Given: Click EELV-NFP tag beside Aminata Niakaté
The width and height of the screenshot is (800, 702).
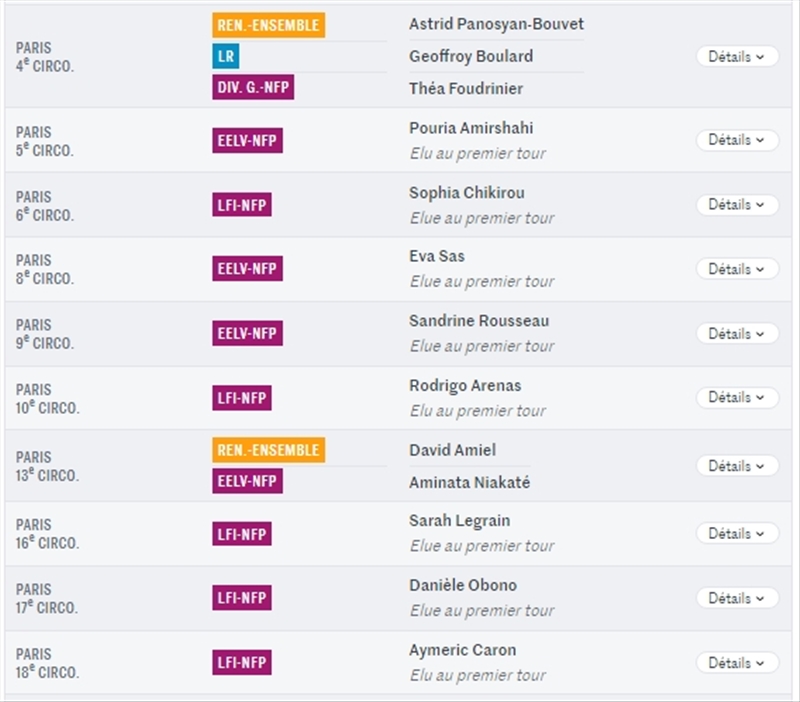Looking at the screenshot, I should tap(247, 482).
